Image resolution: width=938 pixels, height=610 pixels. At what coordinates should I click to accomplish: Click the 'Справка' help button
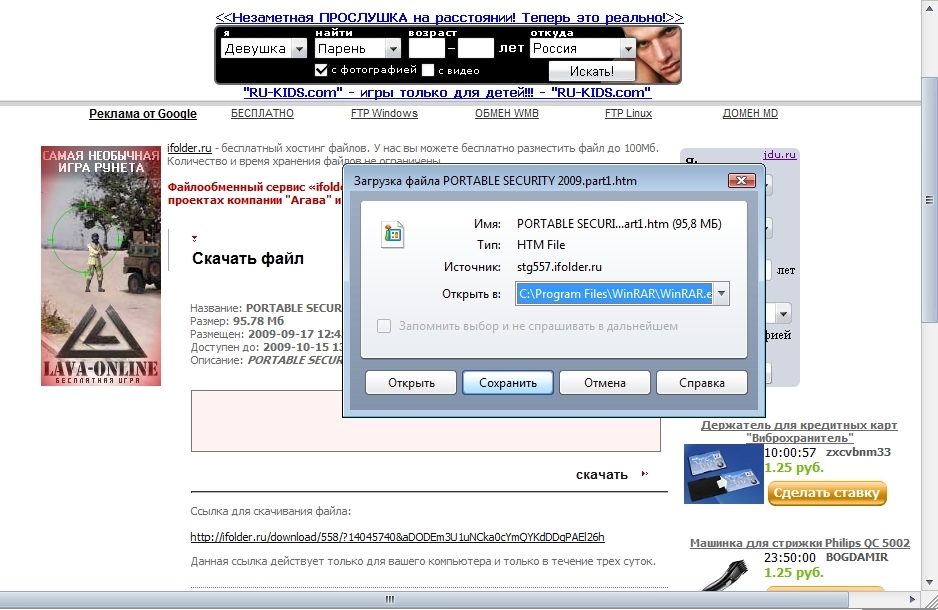pos(702,383)
